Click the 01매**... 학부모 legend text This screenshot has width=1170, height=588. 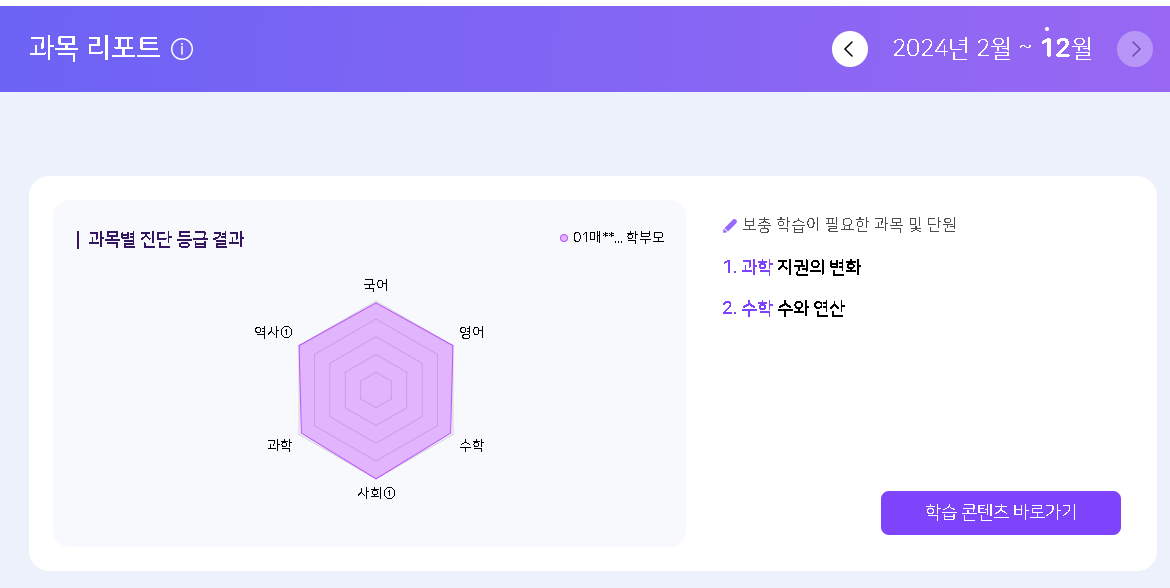(x=618, y=238)
